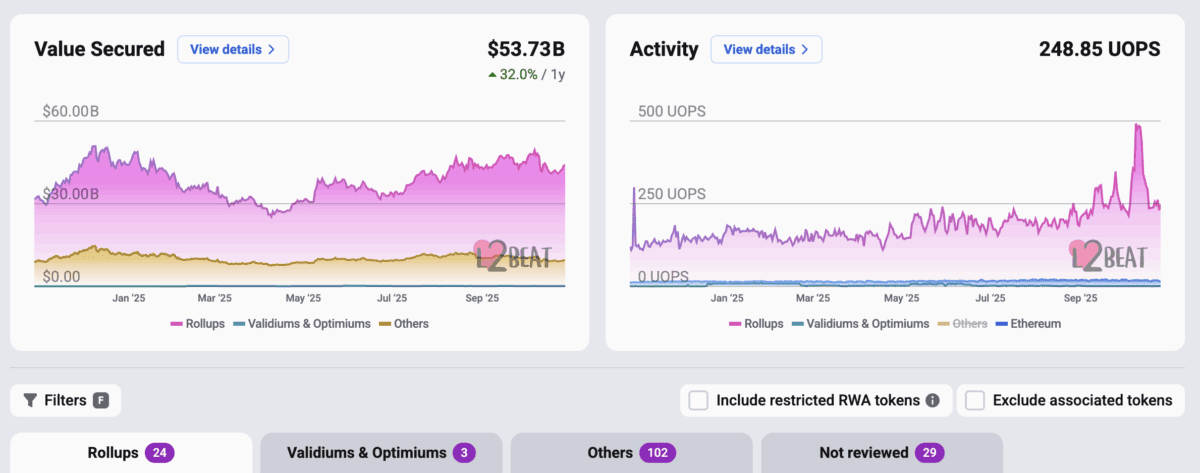Select the Not reviewed tab
This screenshot has height=473, width=1200.
click(864, 453)
